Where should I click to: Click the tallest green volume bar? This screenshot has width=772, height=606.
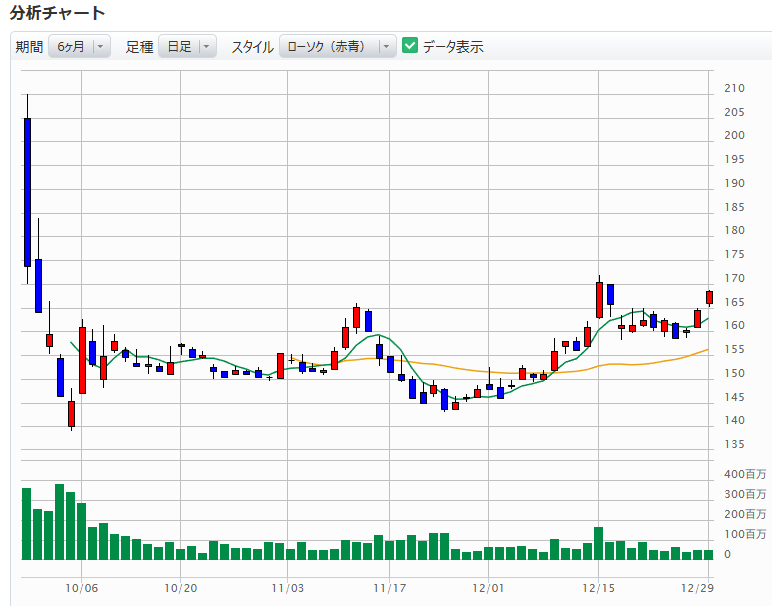60,521
